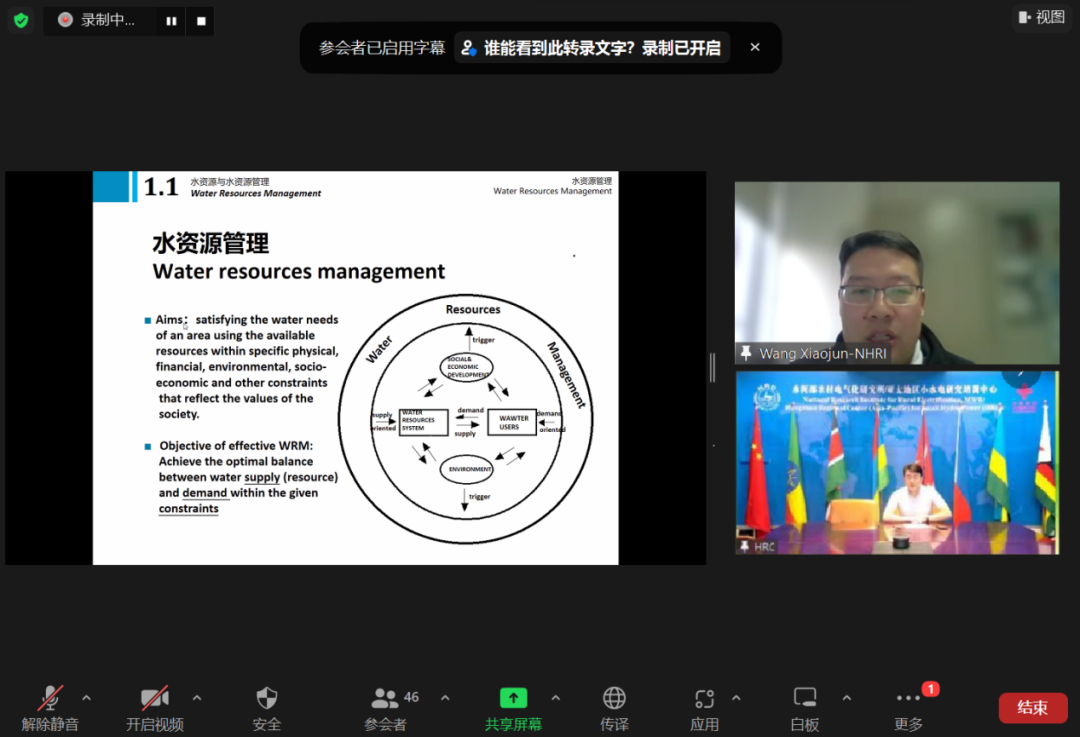
Task: Click the red End meeting button
Action: pos(1032,707)
